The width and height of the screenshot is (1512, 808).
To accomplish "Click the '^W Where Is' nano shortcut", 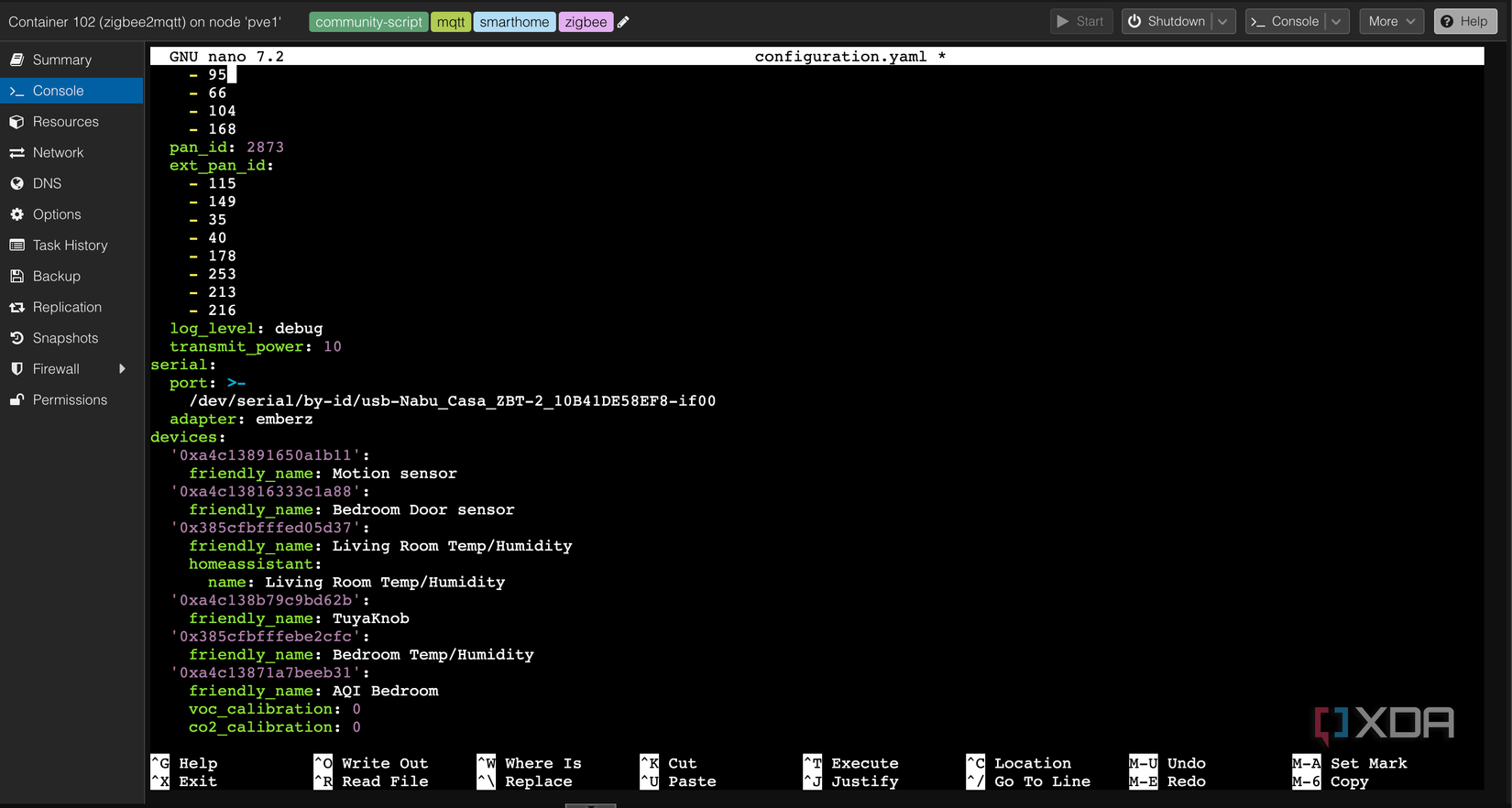I will pos(530,763).
